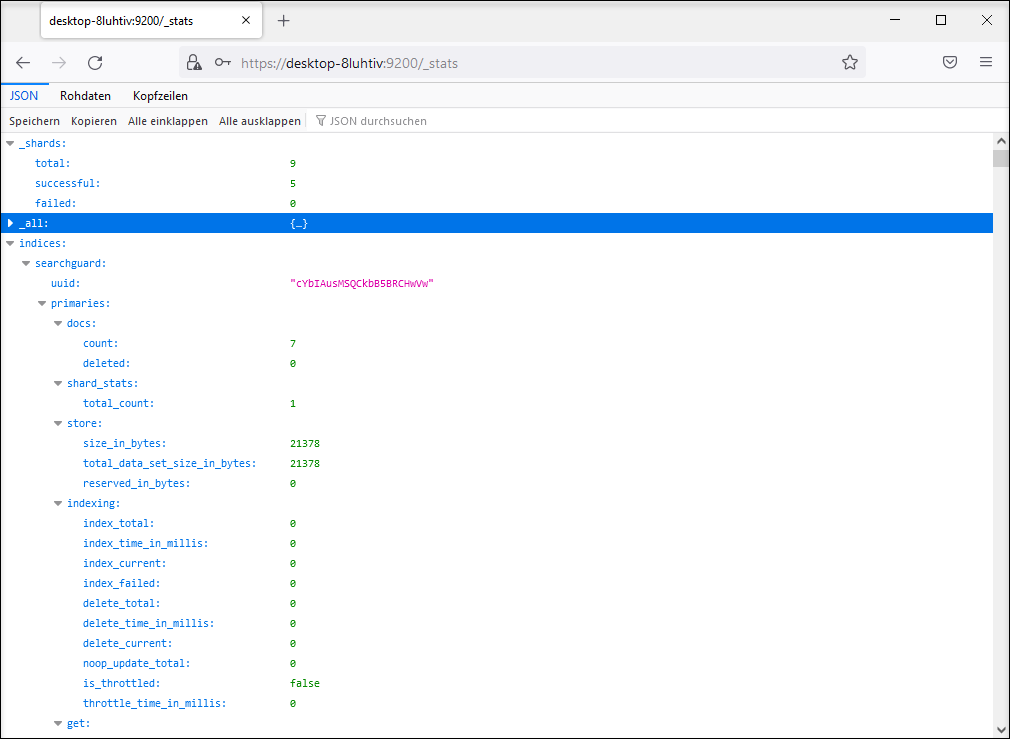Image resolution: width=1010 pixels, height=739 pixels.
Task: Select the total row under _shards
Action: pos(497,164)
